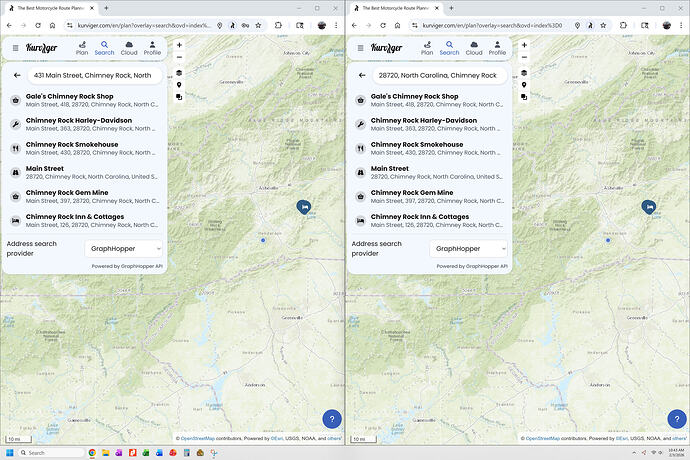690x460 pixels.
Task: Expand GraphHopper provider dropdown in right window
Action: (x=468, y=247)
